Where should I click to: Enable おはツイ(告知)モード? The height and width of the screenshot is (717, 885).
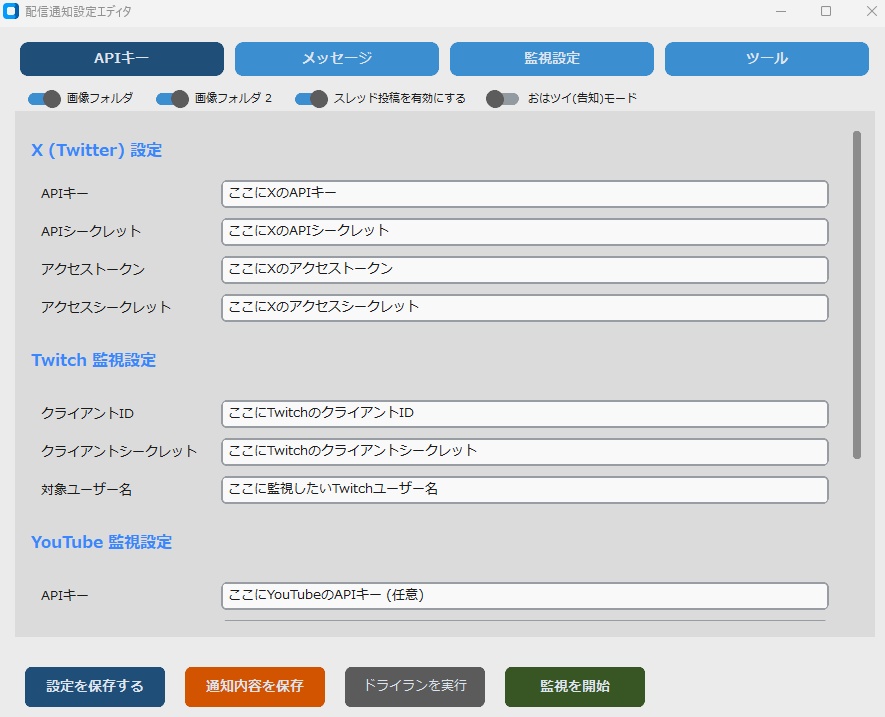pos(503,99)
